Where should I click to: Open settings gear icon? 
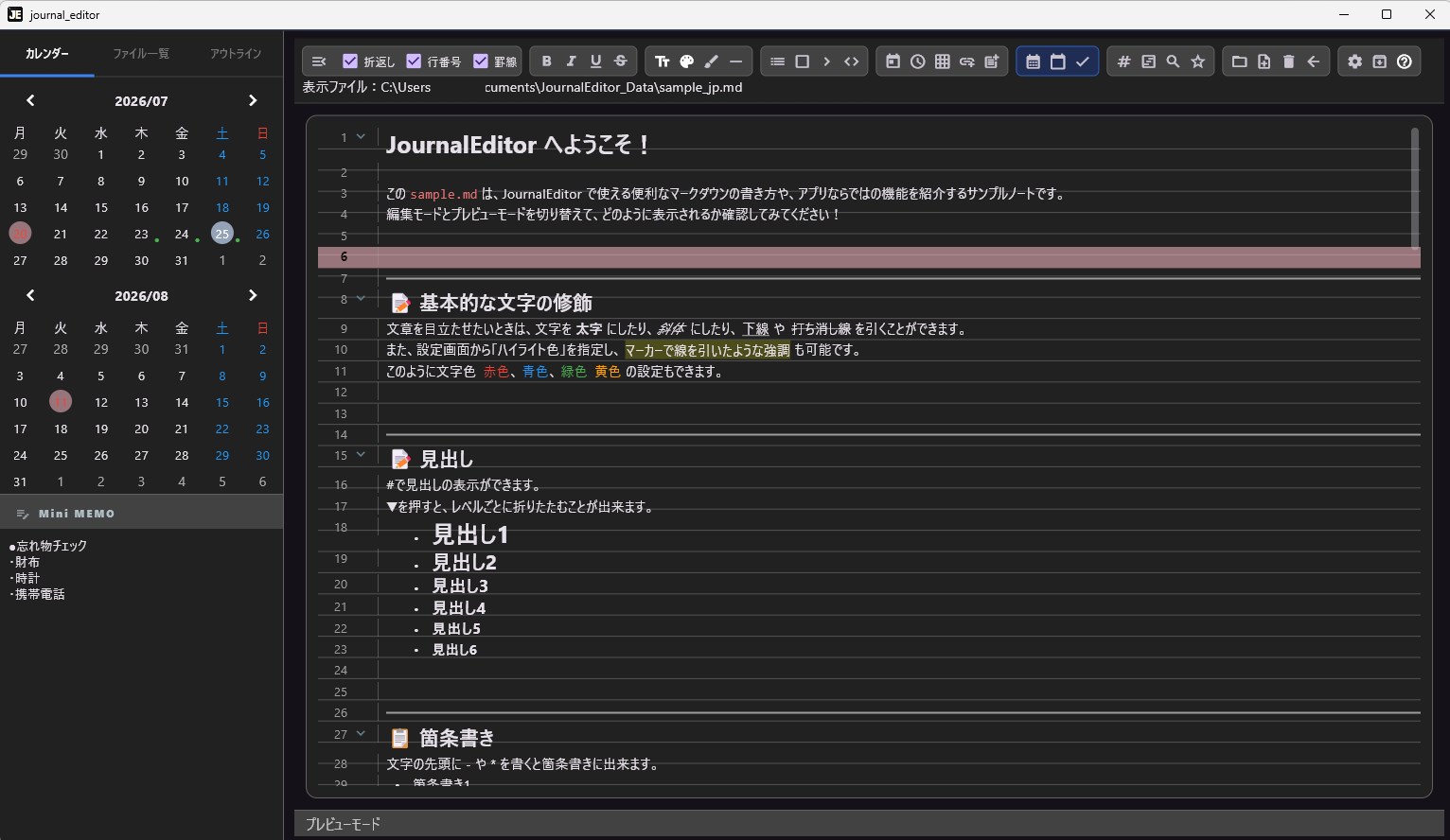1354,61
